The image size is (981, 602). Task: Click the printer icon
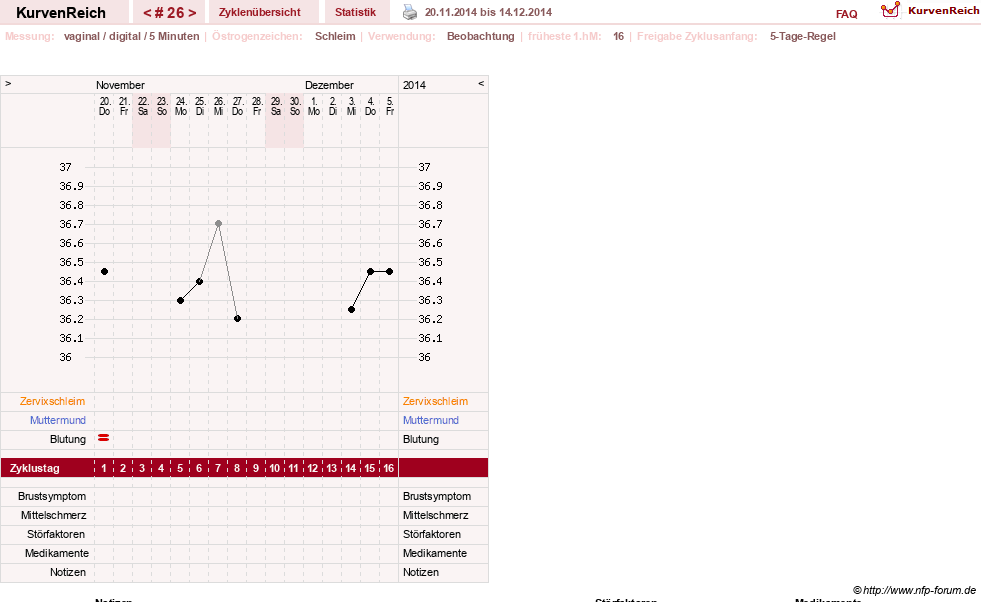[x=410, y=12]
